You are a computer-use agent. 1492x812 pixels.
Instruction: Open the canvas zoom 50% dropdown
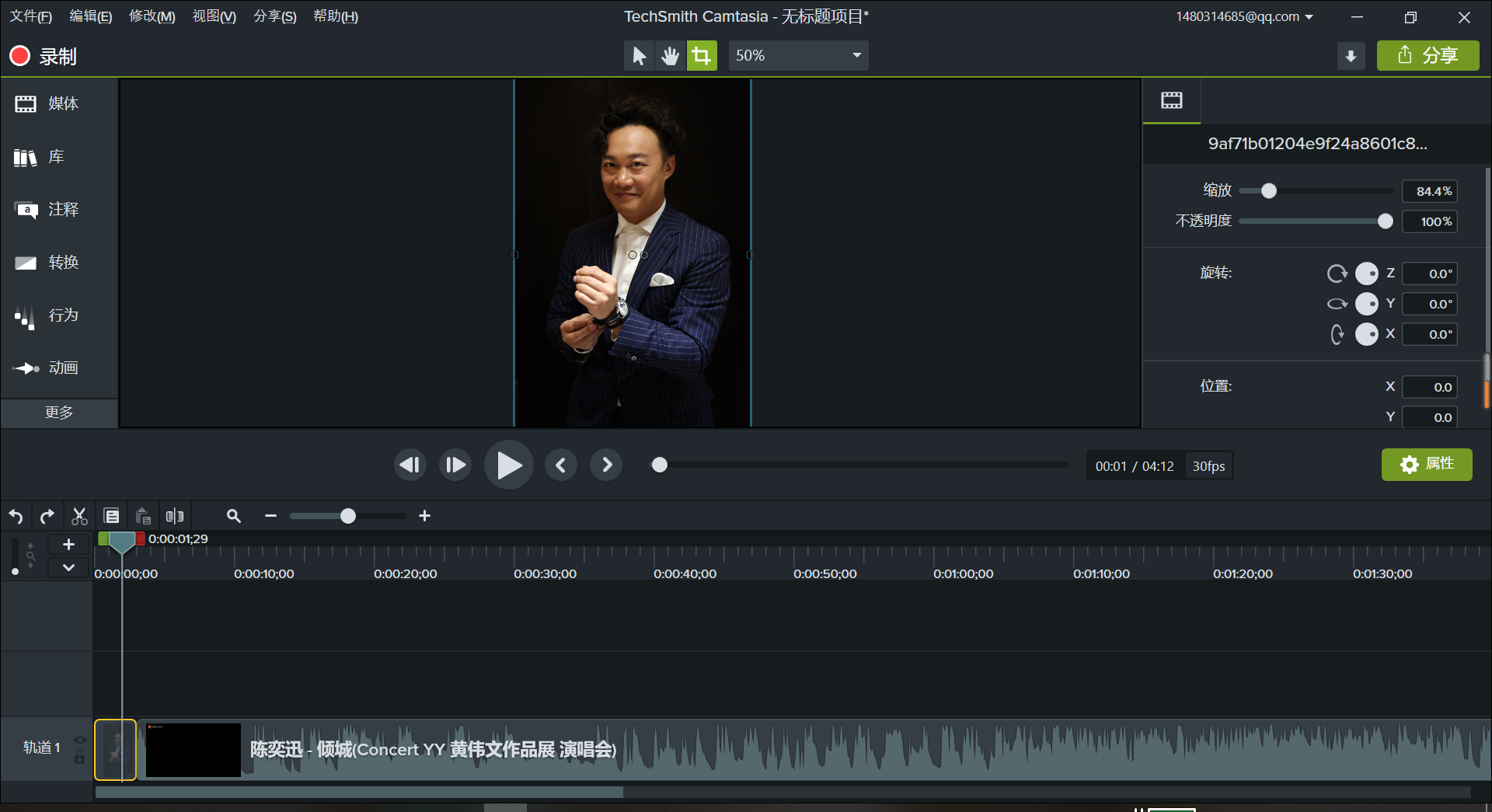click(x=798, y=55)
